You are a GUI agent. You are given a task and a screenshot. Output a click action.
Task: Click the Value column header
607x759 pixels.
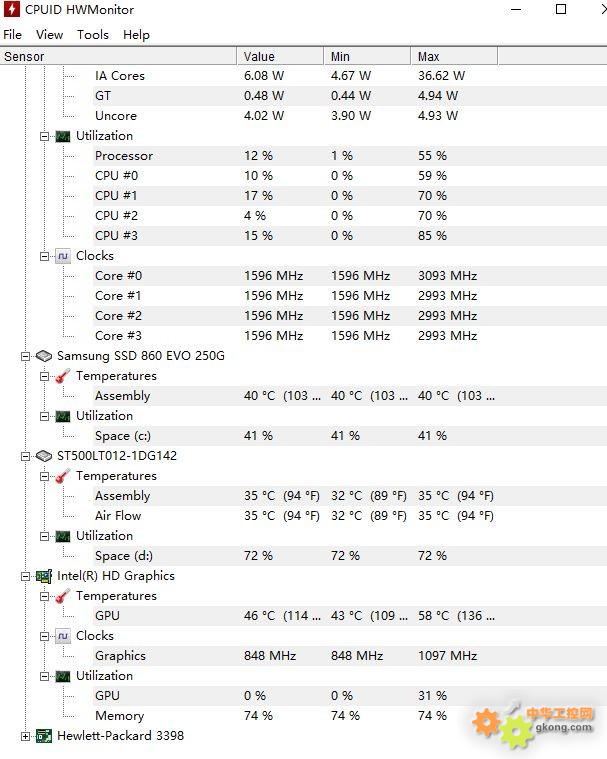[x=280, y=57]
